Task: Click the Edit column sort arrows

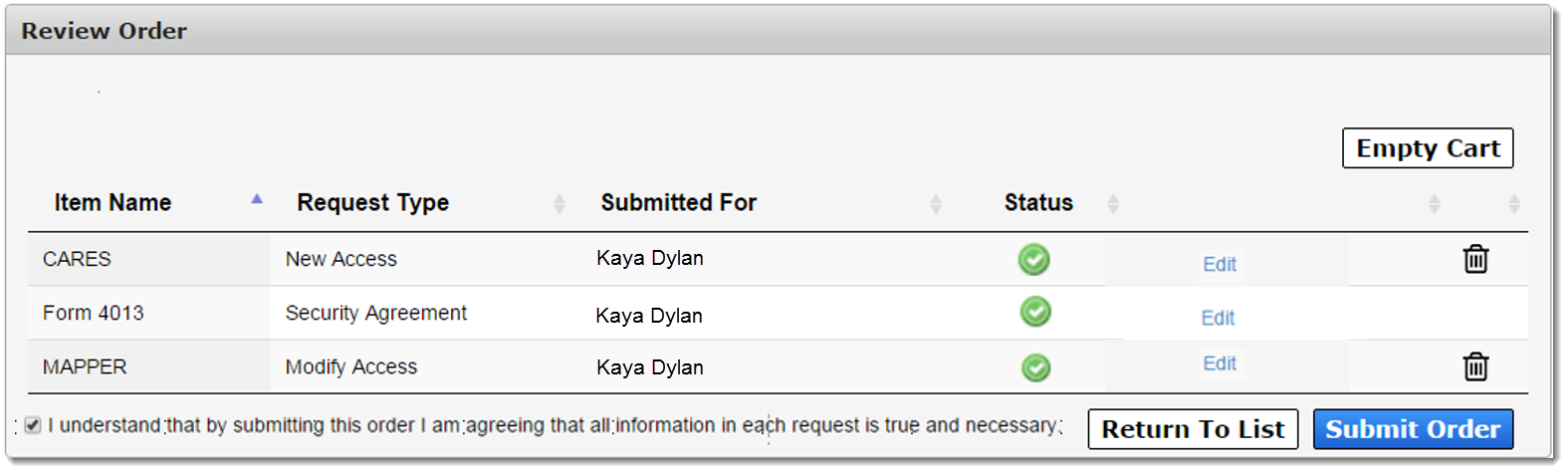Action: 1434,204
